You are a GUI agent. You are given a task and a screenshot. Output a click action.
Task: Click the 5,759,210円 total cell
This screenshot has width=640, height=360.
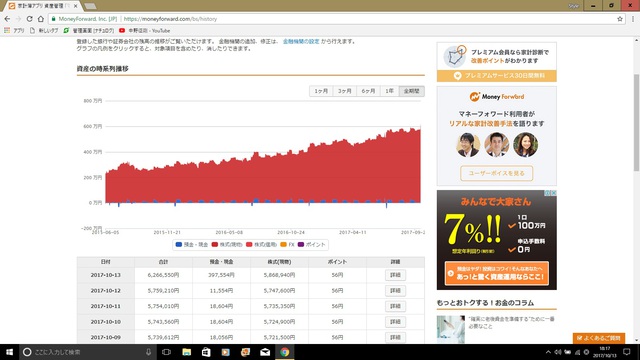point(163,291)
